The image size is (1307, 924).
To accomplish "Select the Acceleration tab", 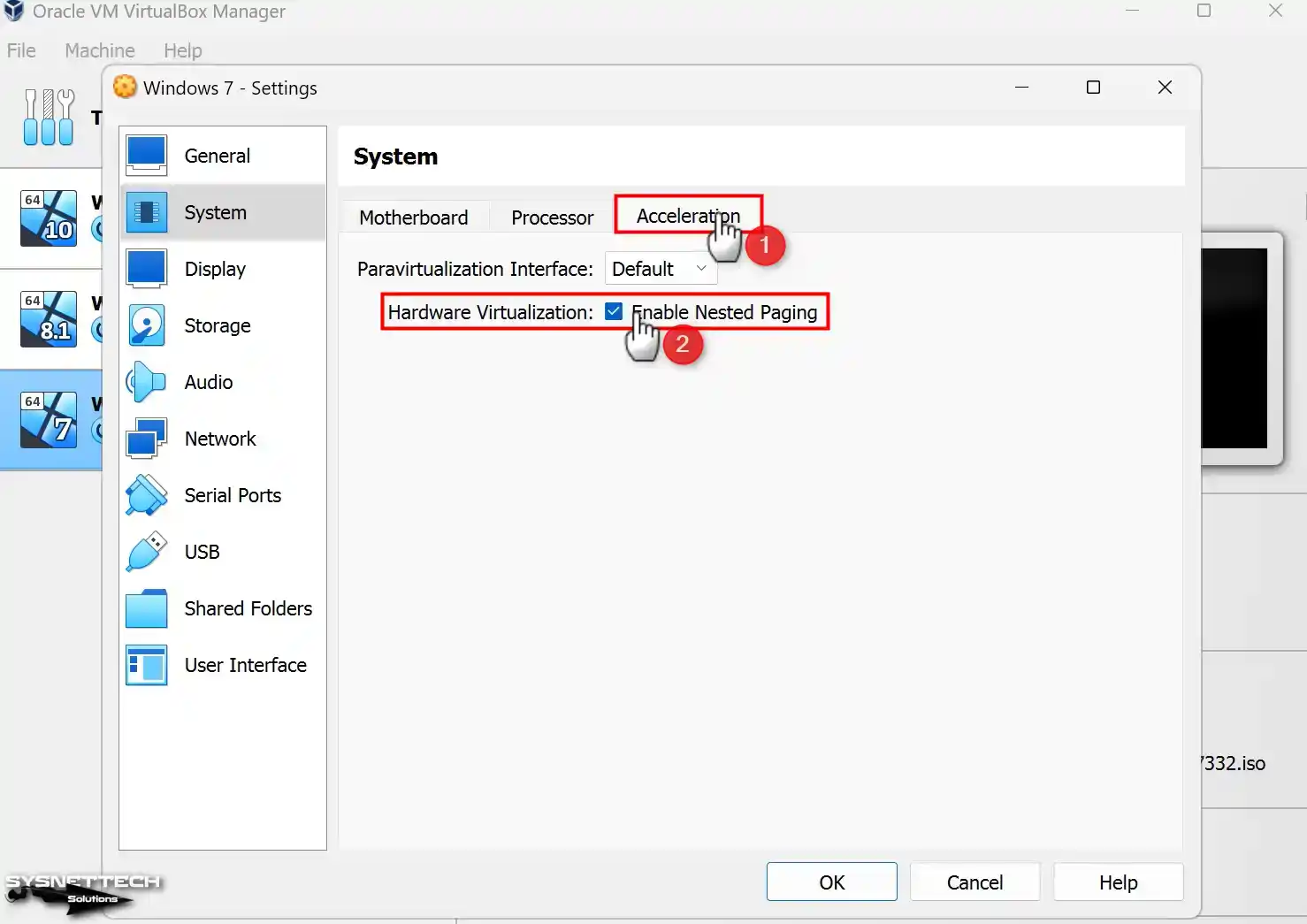I will point(688,216).
